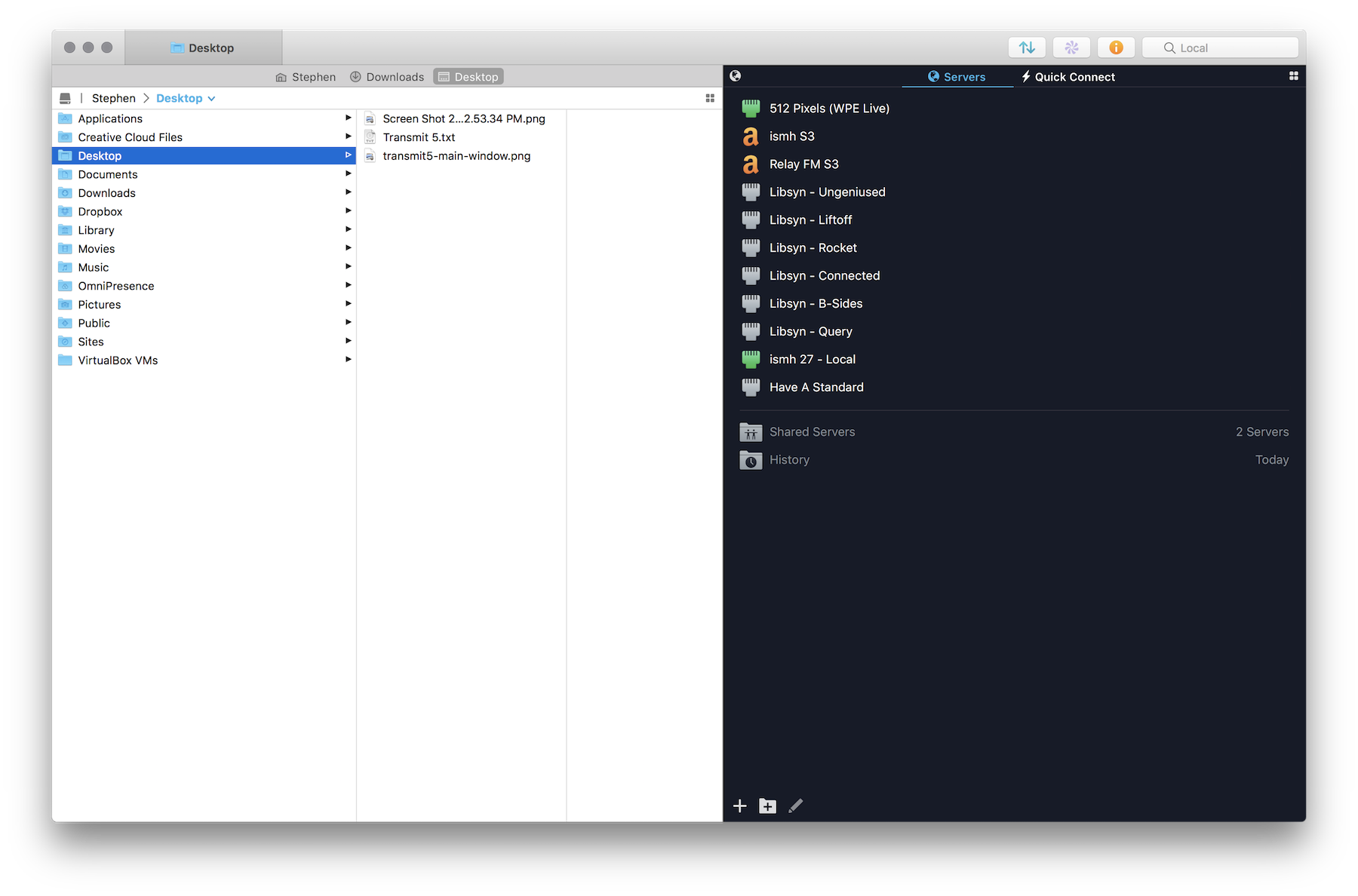Connect to Libsyn - Rocket server

[x=813, y=247]
